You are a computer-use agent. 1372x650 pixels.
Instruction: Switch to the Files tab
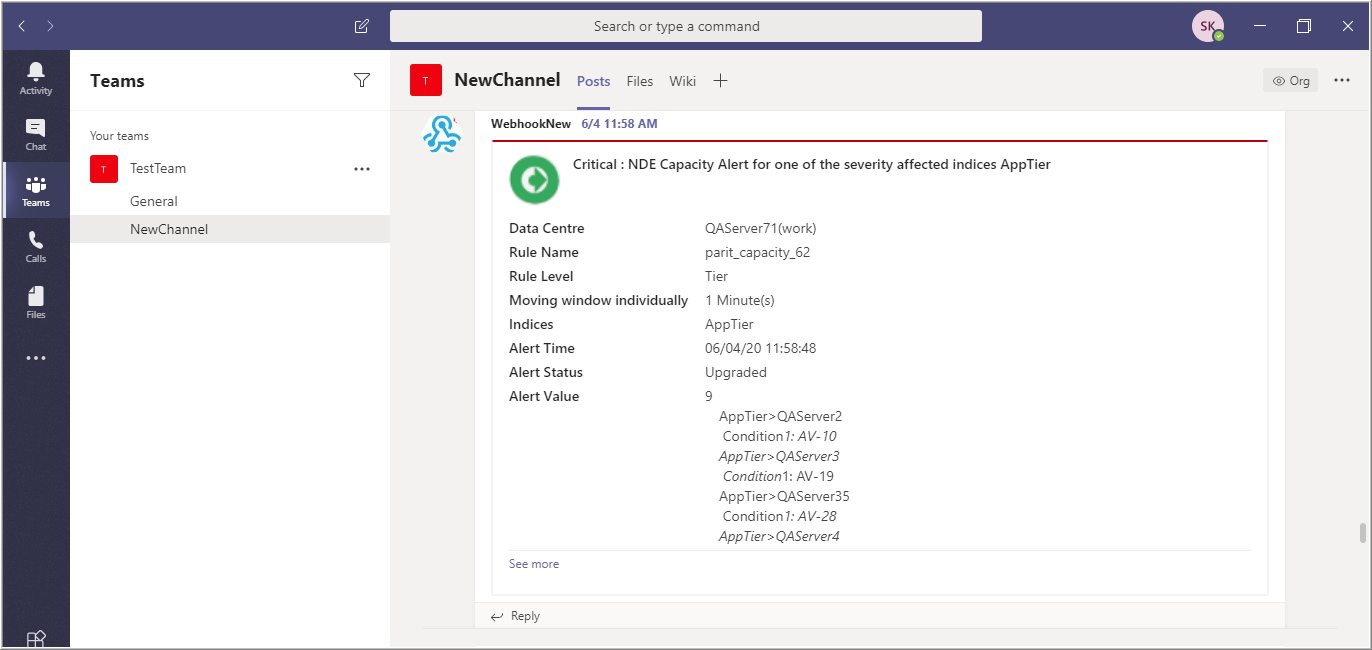[x=640, y=81]
